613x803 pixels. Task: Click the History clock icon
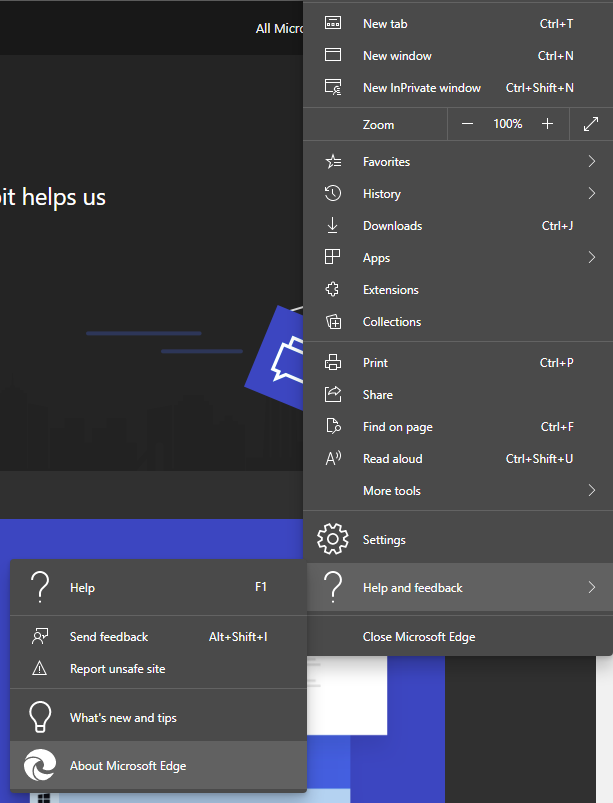[333, 194]
